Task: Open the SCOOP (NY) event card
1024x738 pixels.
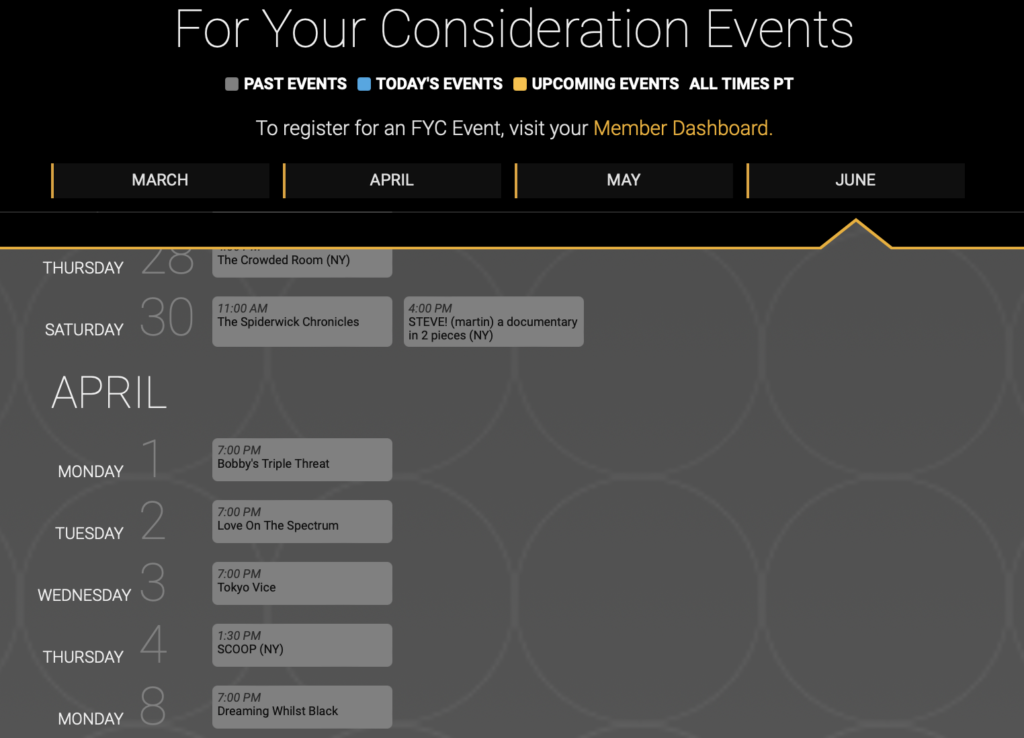Action: click(x=302, y=645)
